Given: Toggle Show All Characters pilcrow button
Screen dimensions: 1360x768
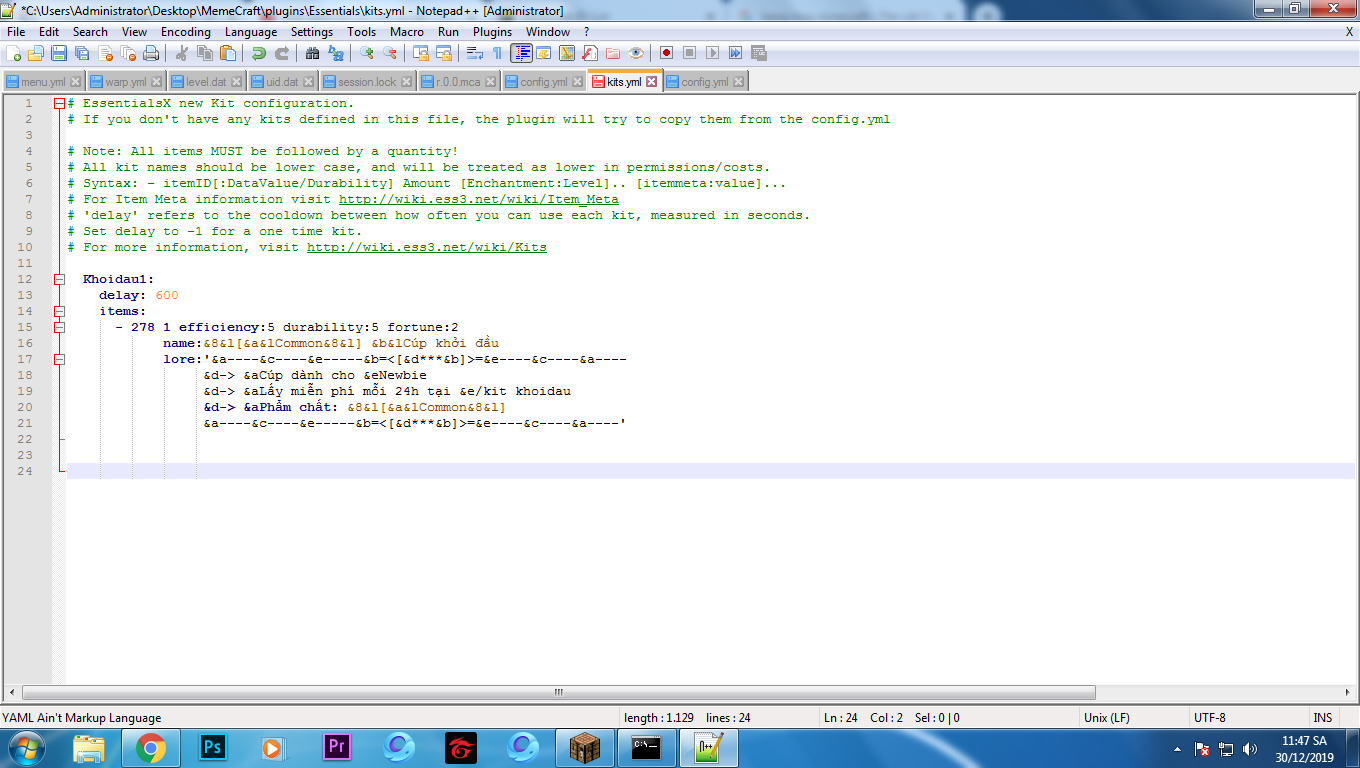Looking at the screenshot, I should (x=497, y=53).
